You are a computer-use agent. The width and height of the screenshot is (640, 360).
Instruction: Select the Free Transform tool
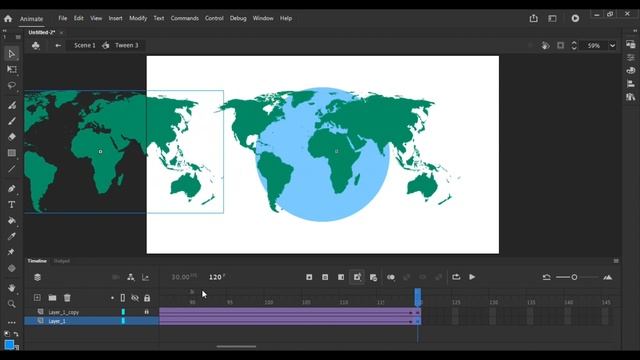click(x=11, y=69)
